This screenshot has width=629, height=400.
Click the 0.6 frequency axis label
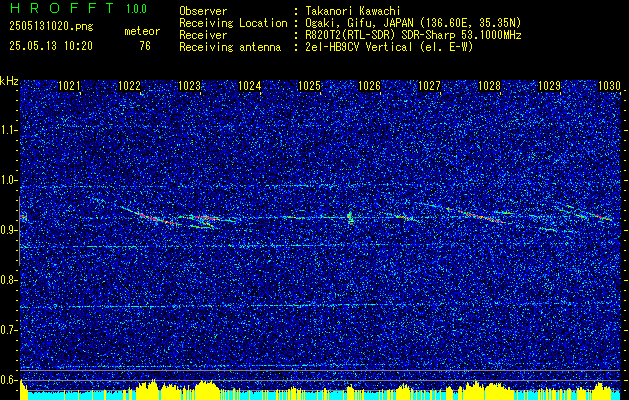coord(9,380)
